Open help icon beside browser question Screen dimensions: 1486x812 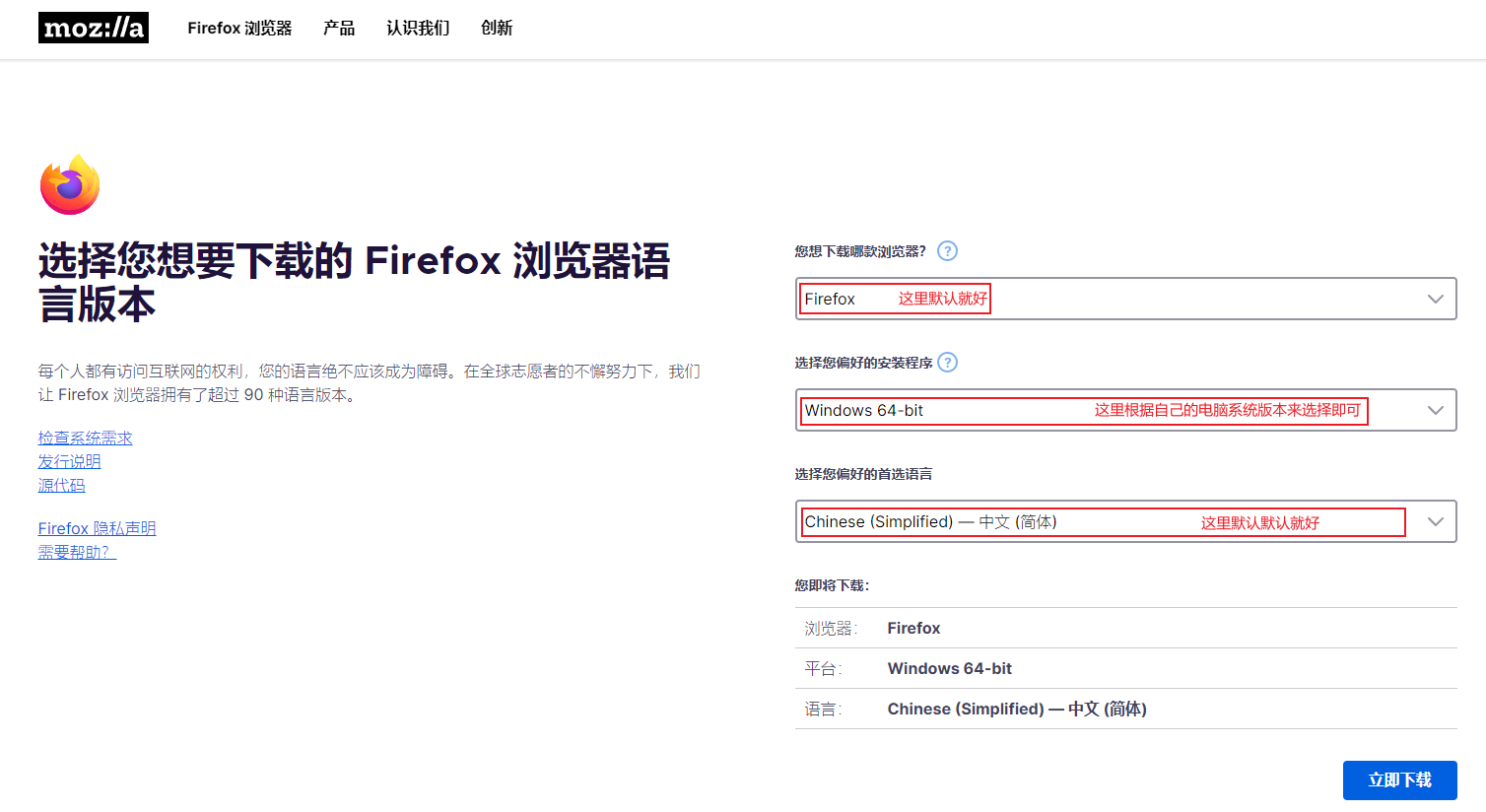coord(947,250)
